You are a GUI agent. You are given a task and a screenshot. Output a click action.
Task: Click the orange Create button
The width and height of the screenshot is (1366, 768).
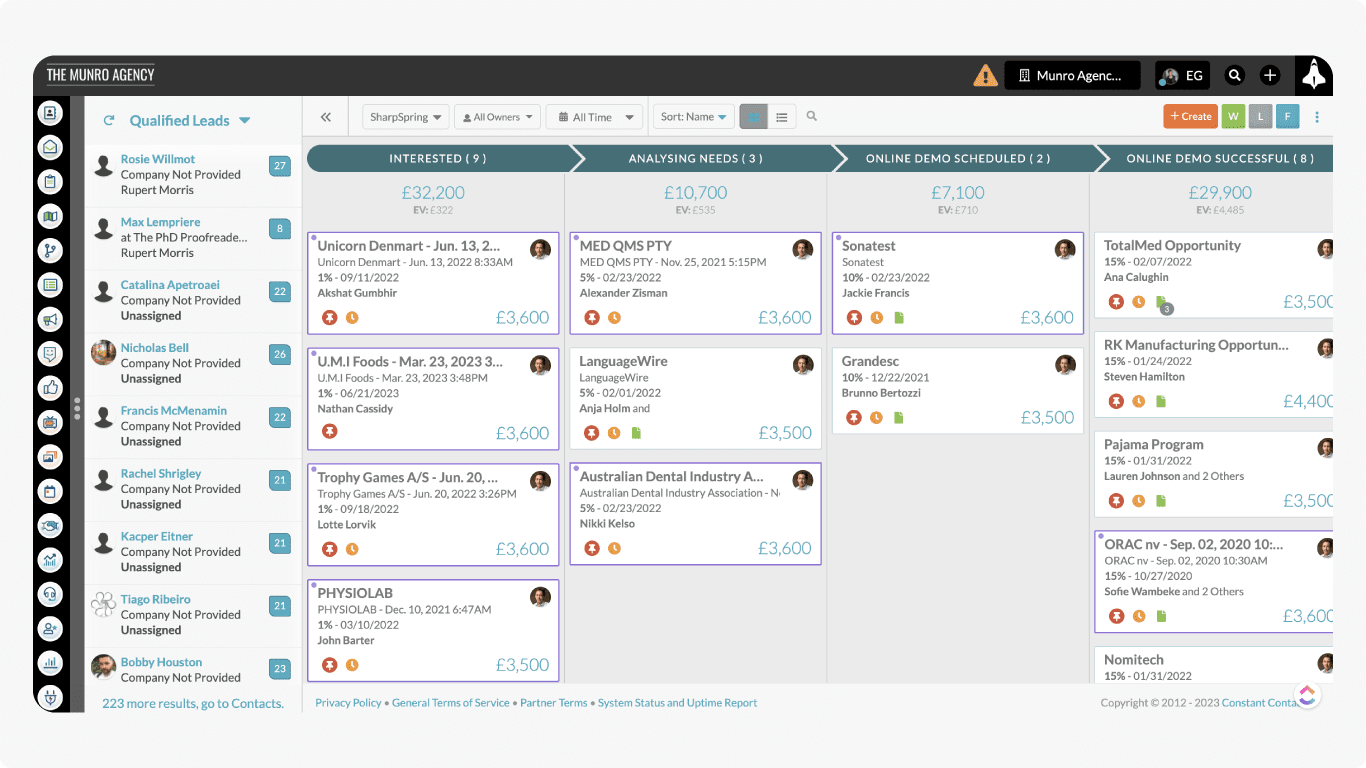click(1190, 116)
